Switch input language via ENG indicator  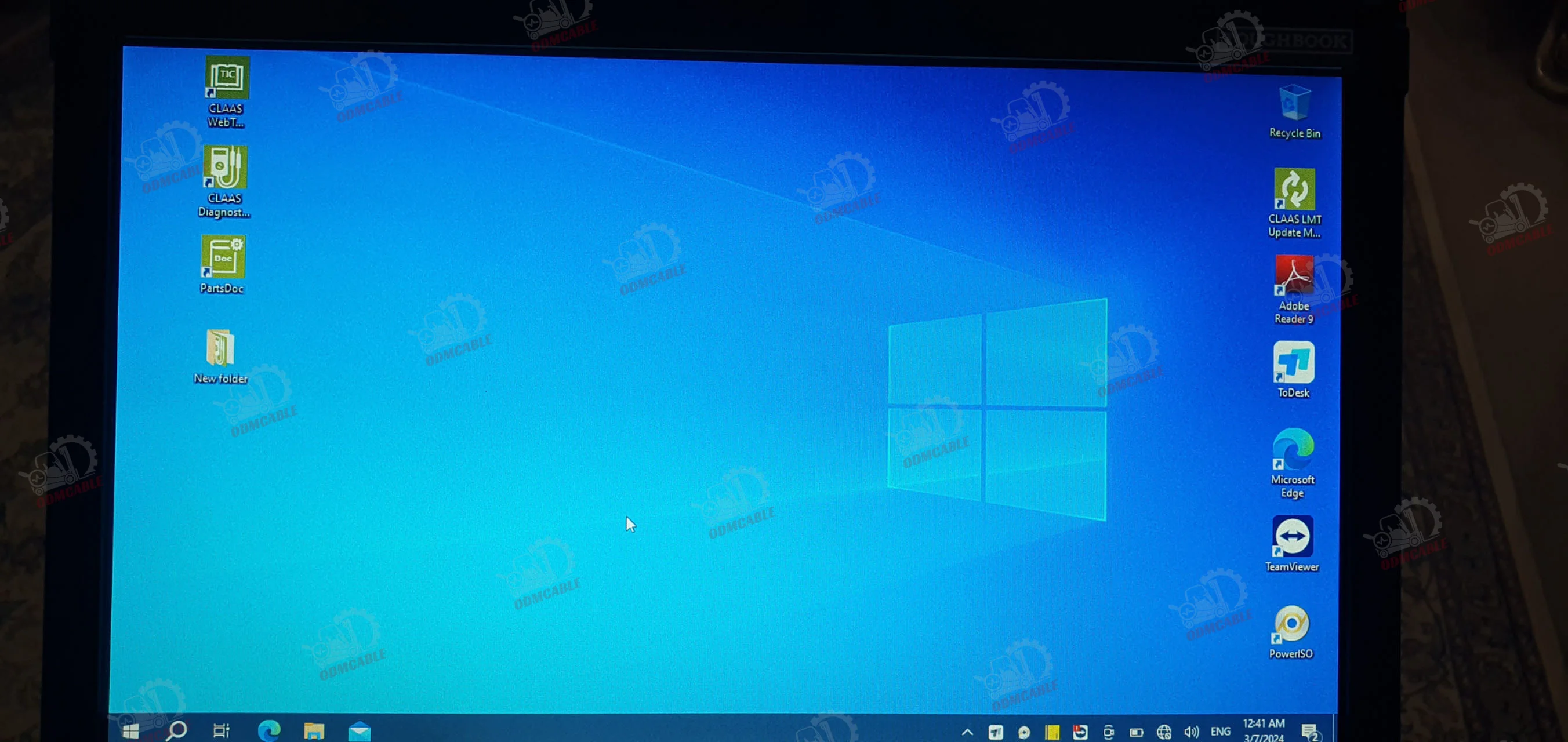click(x=1221, y=731)
